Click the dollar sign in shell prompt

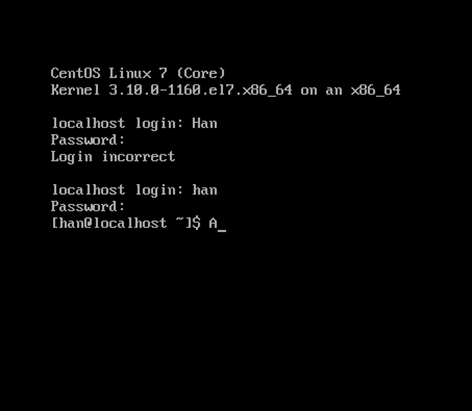[x=196, y=223]
